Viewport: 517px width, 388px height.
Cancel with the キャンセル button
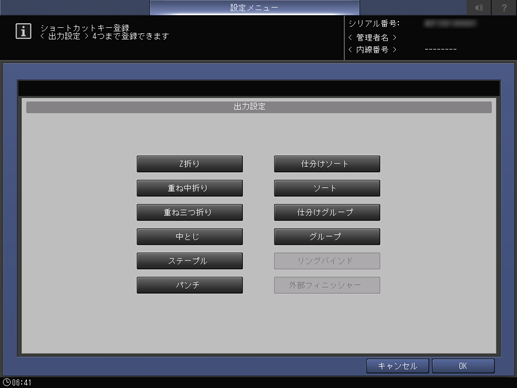[x=397, y=366]
